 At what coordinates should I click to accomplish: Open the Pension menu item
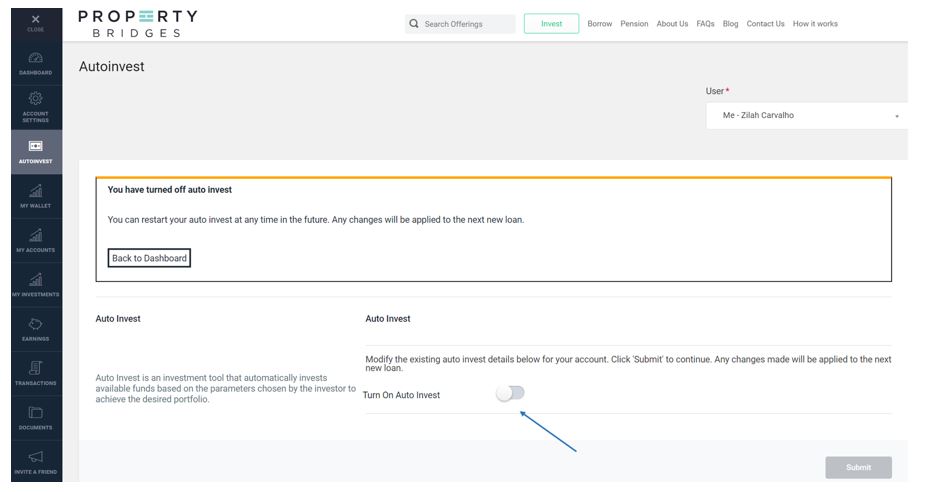pos(634,24)
